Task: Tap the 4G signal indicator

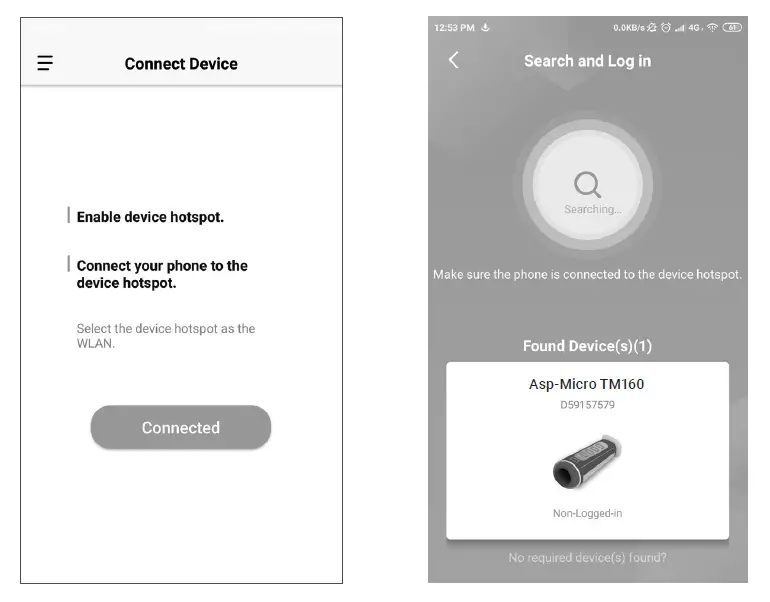Action: [x=694, y=27]
